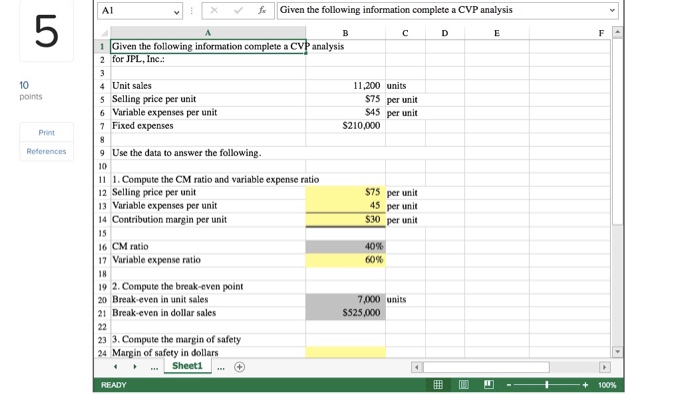
Task: Switch to Normal view icon in status bar
Action: point(438,385)
